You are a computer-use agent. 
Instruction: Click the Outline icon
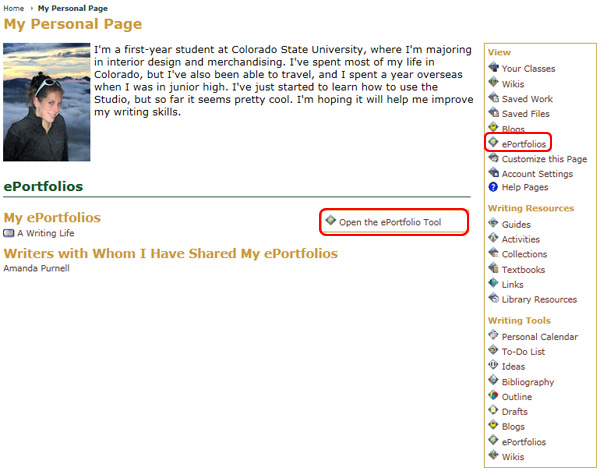click(494, 395)
